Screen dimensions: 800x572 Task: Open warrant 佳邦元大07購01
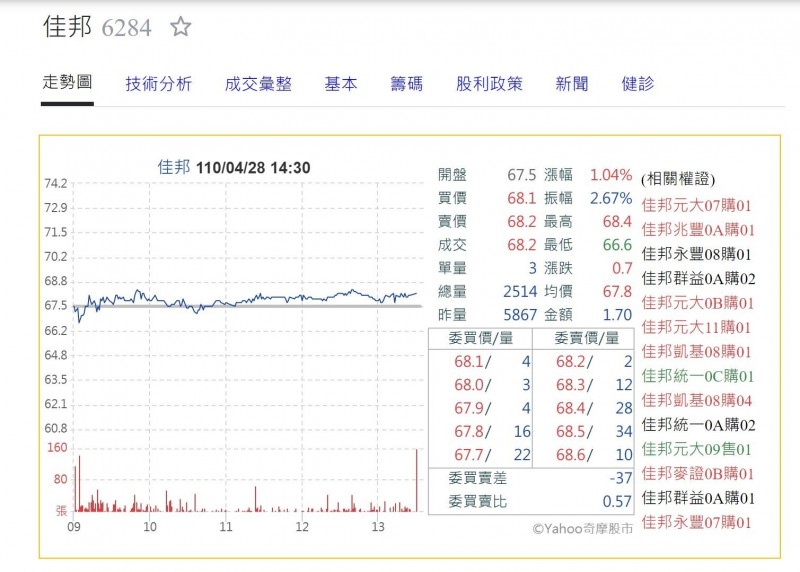[x=696, y=205]
